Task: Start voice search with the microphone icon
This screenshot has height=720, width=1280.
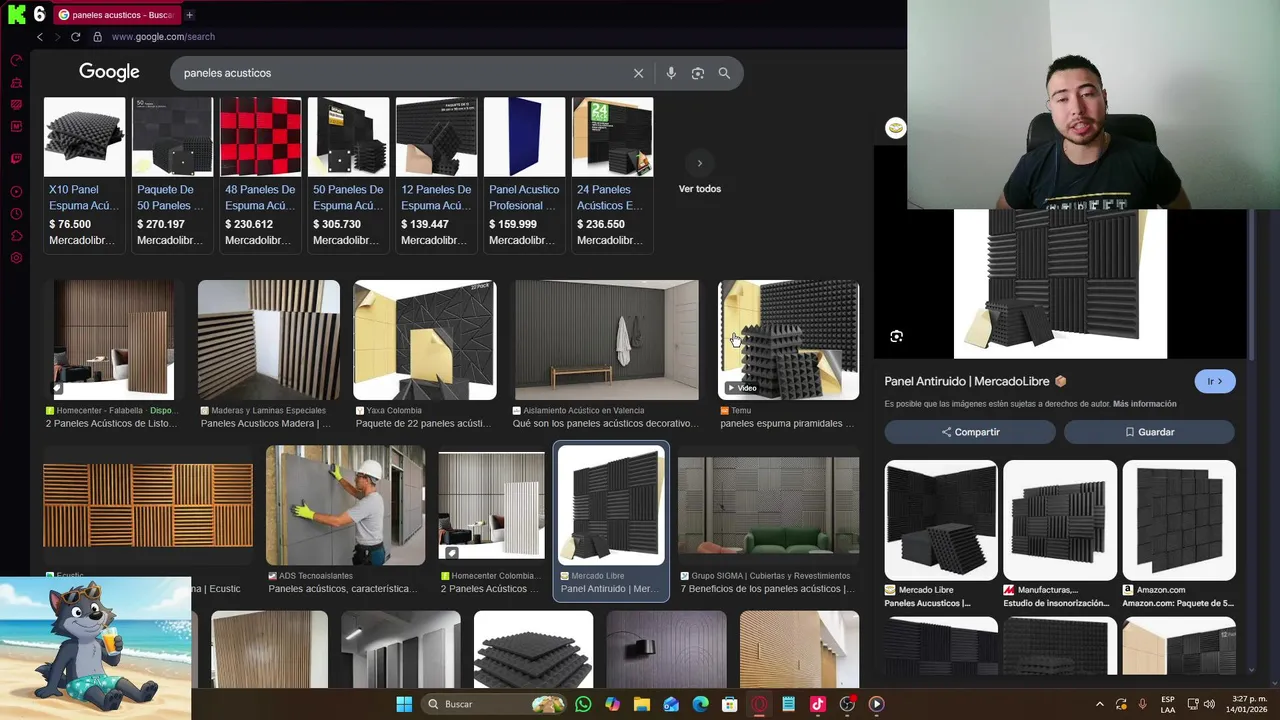Action: [671, 73]
